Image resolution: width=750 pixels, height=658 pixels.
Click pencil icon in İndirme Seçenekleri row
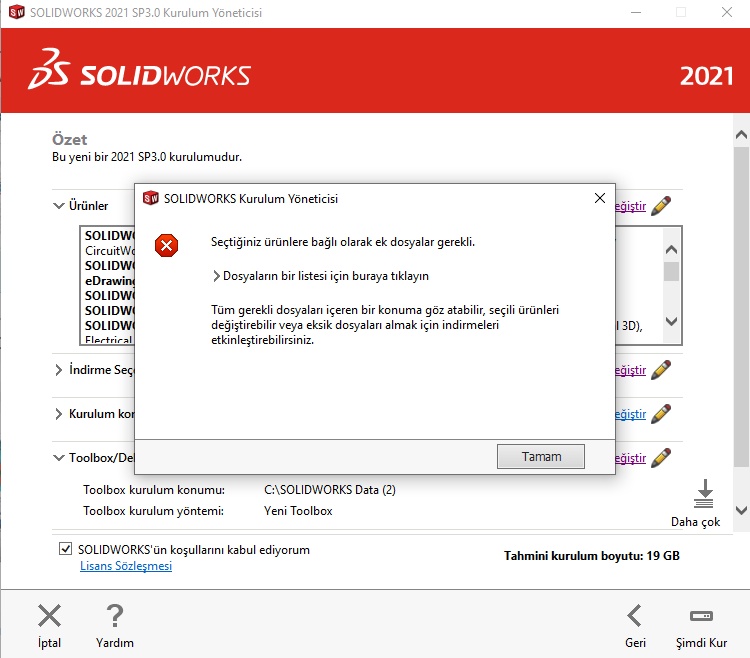click(661, 370)
